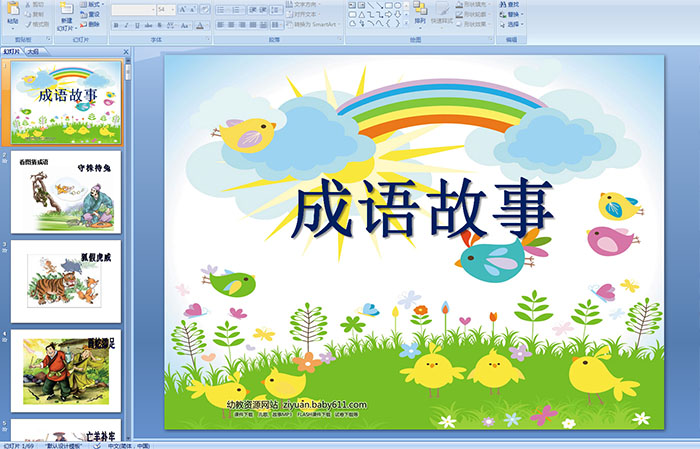Switch to the Outline (大纲) tab
This screenshot has width=700, height=449.
33,52
